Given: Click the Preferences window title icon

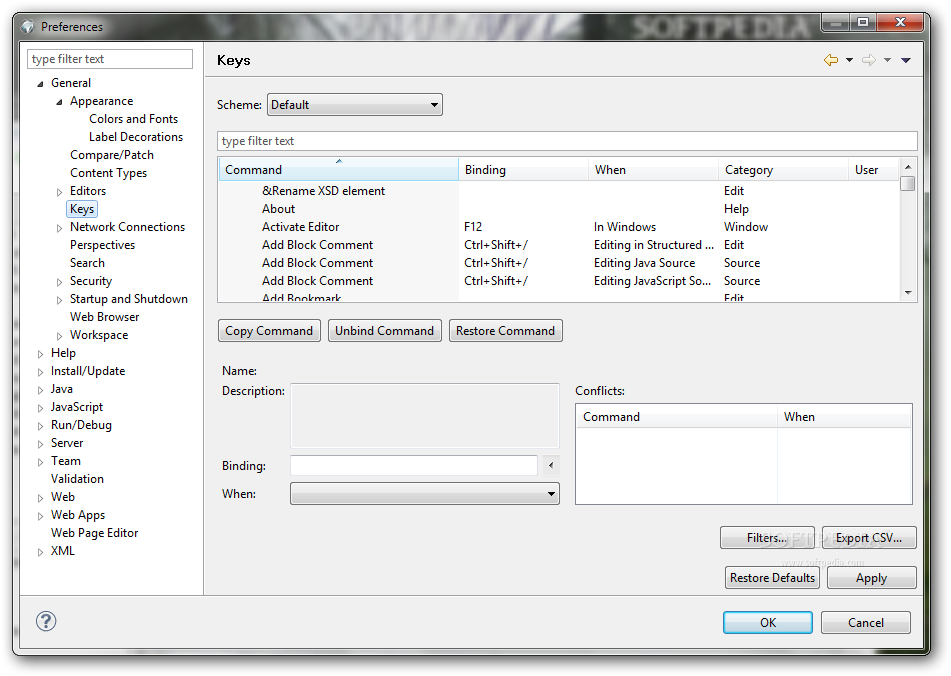Looking at the screenshot, I should pyautogui.click(x=27, y=27).
